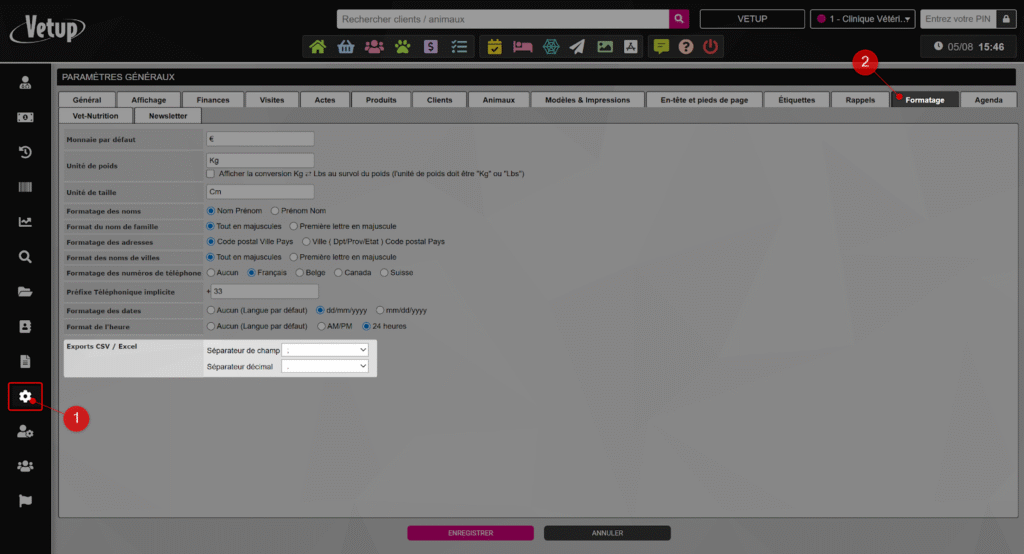The image size is (1024, 554).
Task: Click the barcode icon in sidebar
Action: [x=26, y=187]
